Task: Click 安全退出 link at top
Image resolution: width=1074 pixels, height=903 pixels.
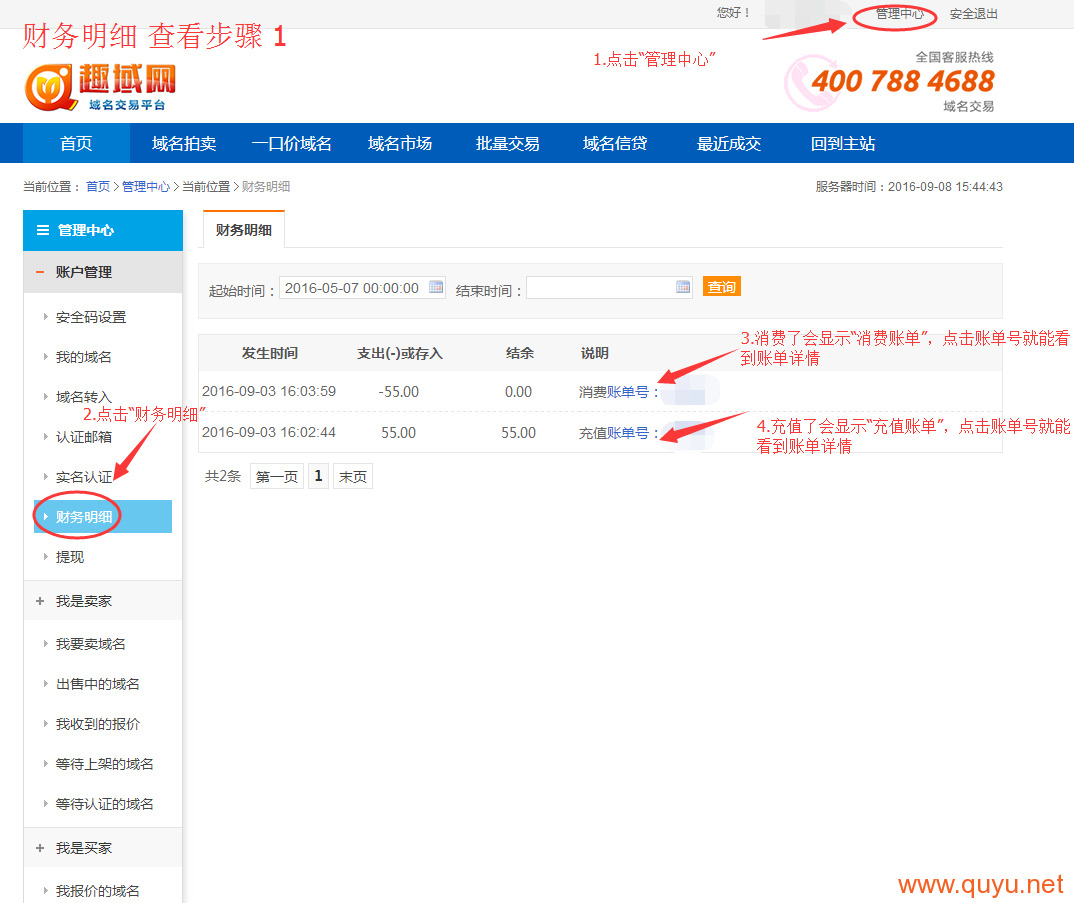Action: 973,14
